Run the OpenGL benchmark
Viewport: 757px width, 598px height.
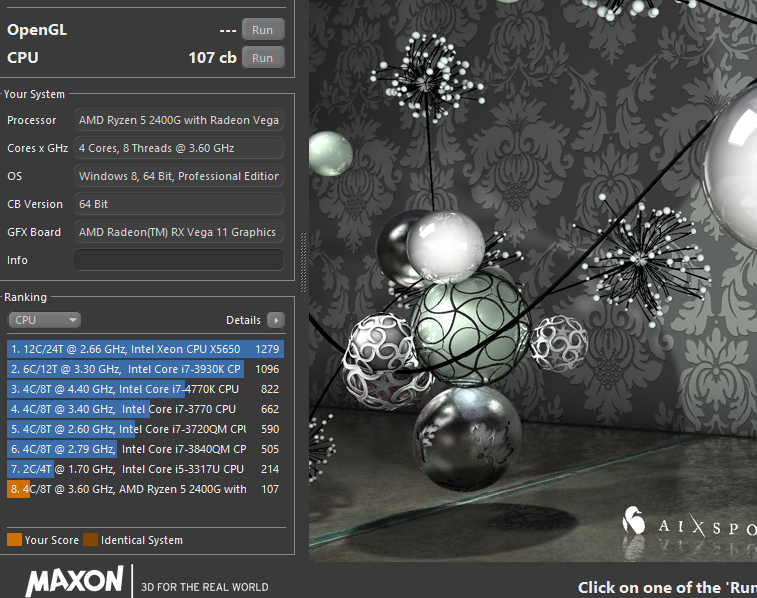pos(263,30)
